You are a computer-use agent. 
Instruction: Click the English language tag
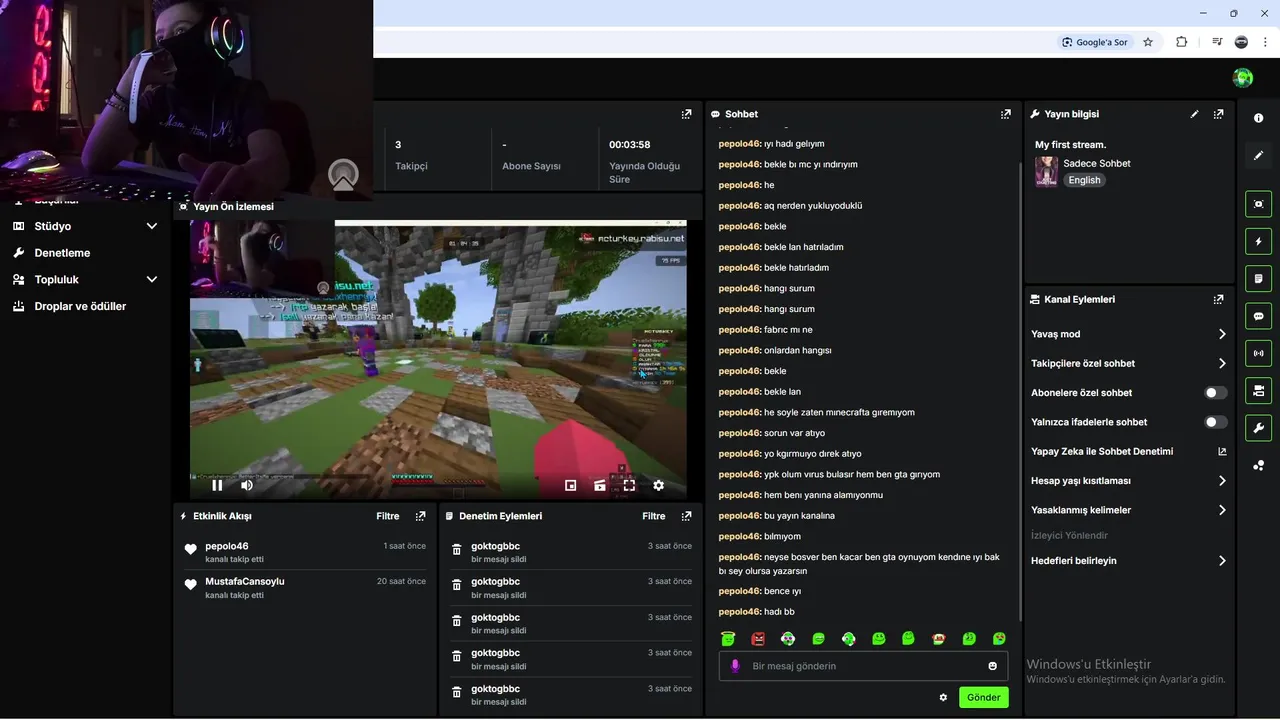pyautogui.click(x=1084, y=180)
